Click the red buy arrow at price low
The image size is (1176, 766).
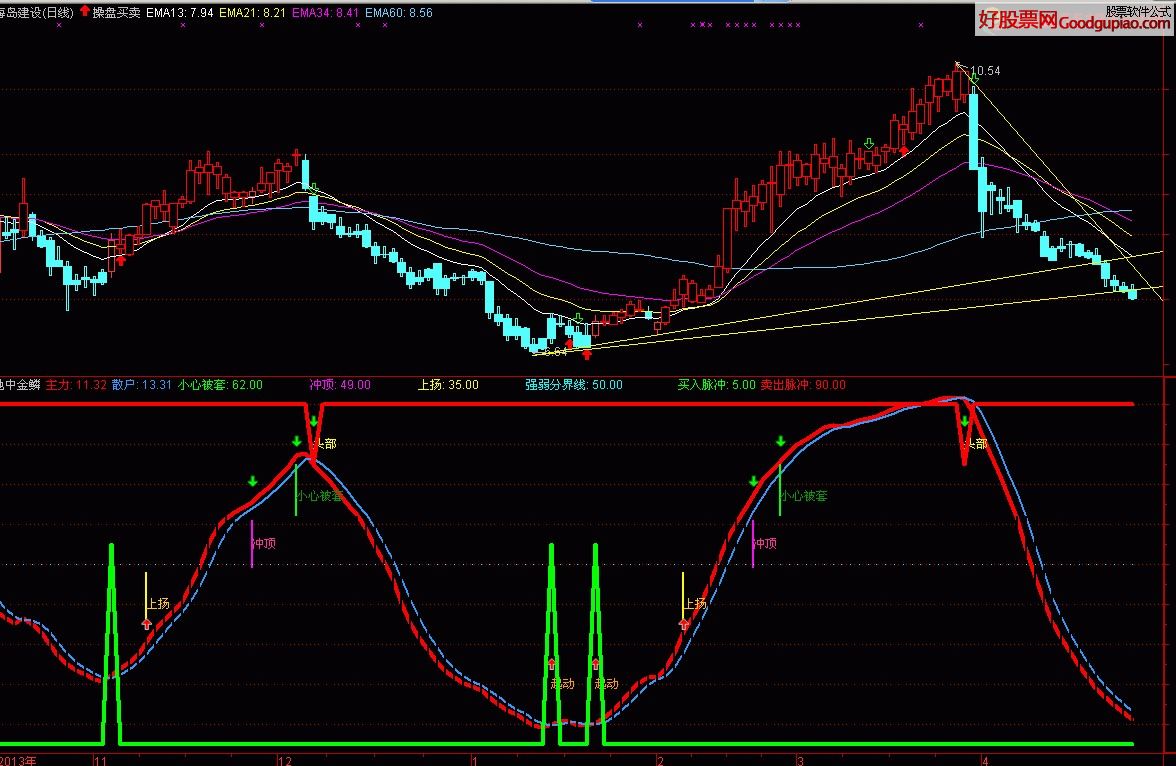(x=586, y=353)
